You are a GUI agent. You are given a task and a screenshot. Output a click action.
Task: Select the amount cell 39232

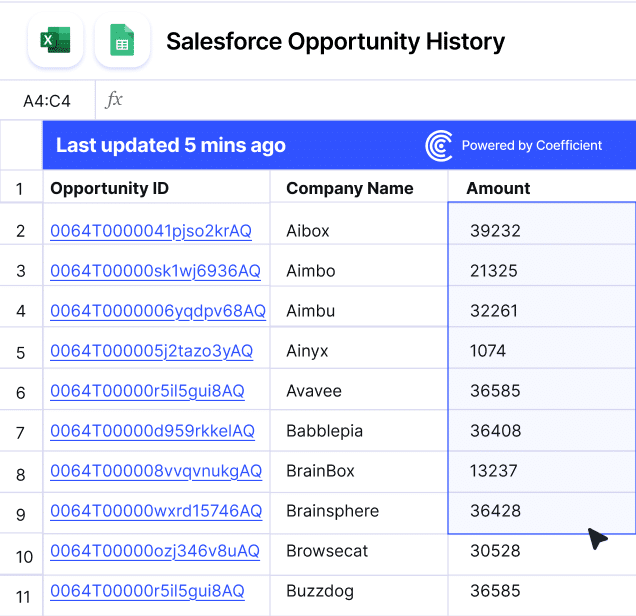pyautogui.click(x=542, y=224)
